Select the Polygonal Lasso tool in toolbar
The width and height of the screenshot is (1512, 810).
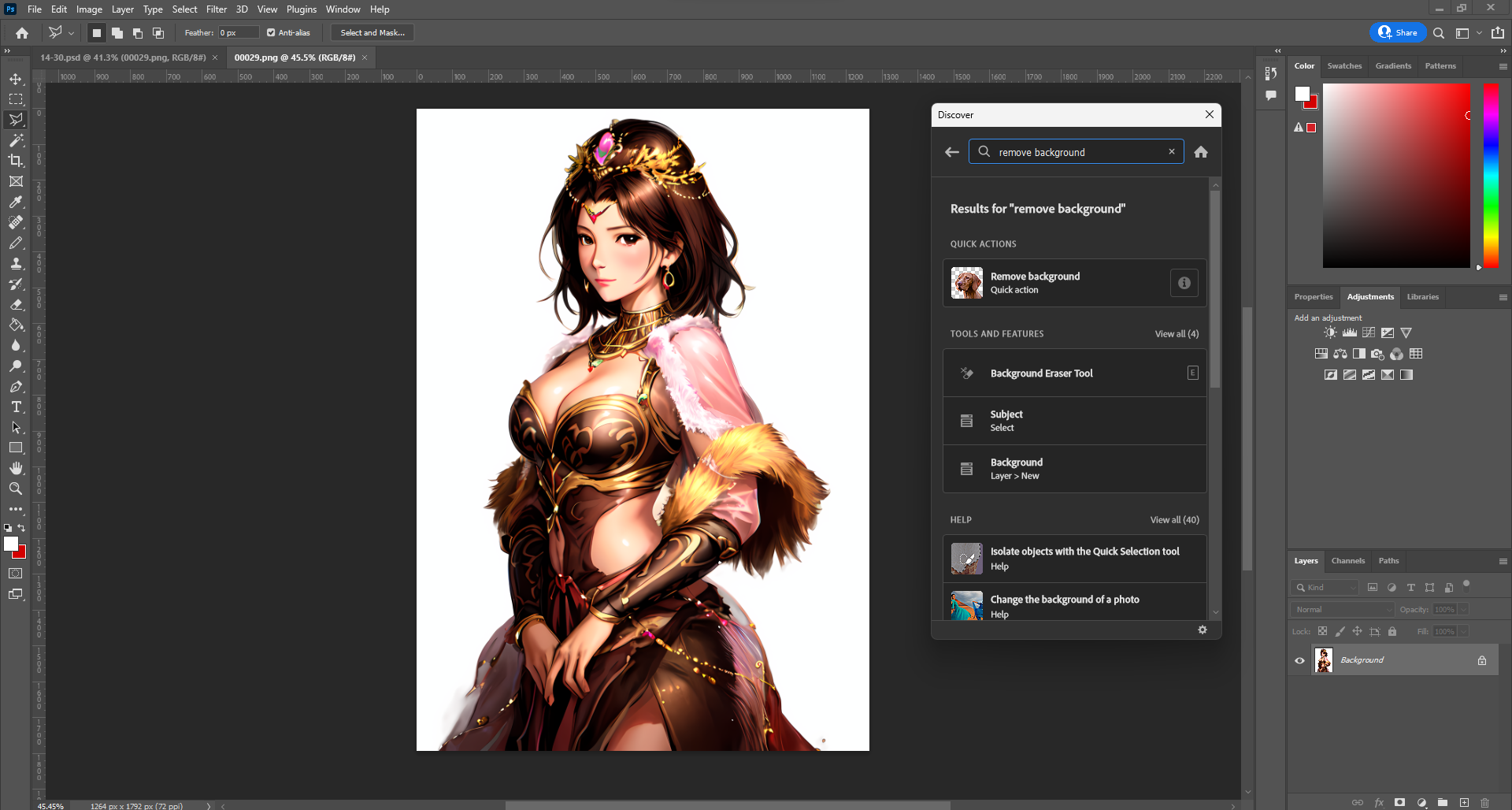(x=16, y=120)
